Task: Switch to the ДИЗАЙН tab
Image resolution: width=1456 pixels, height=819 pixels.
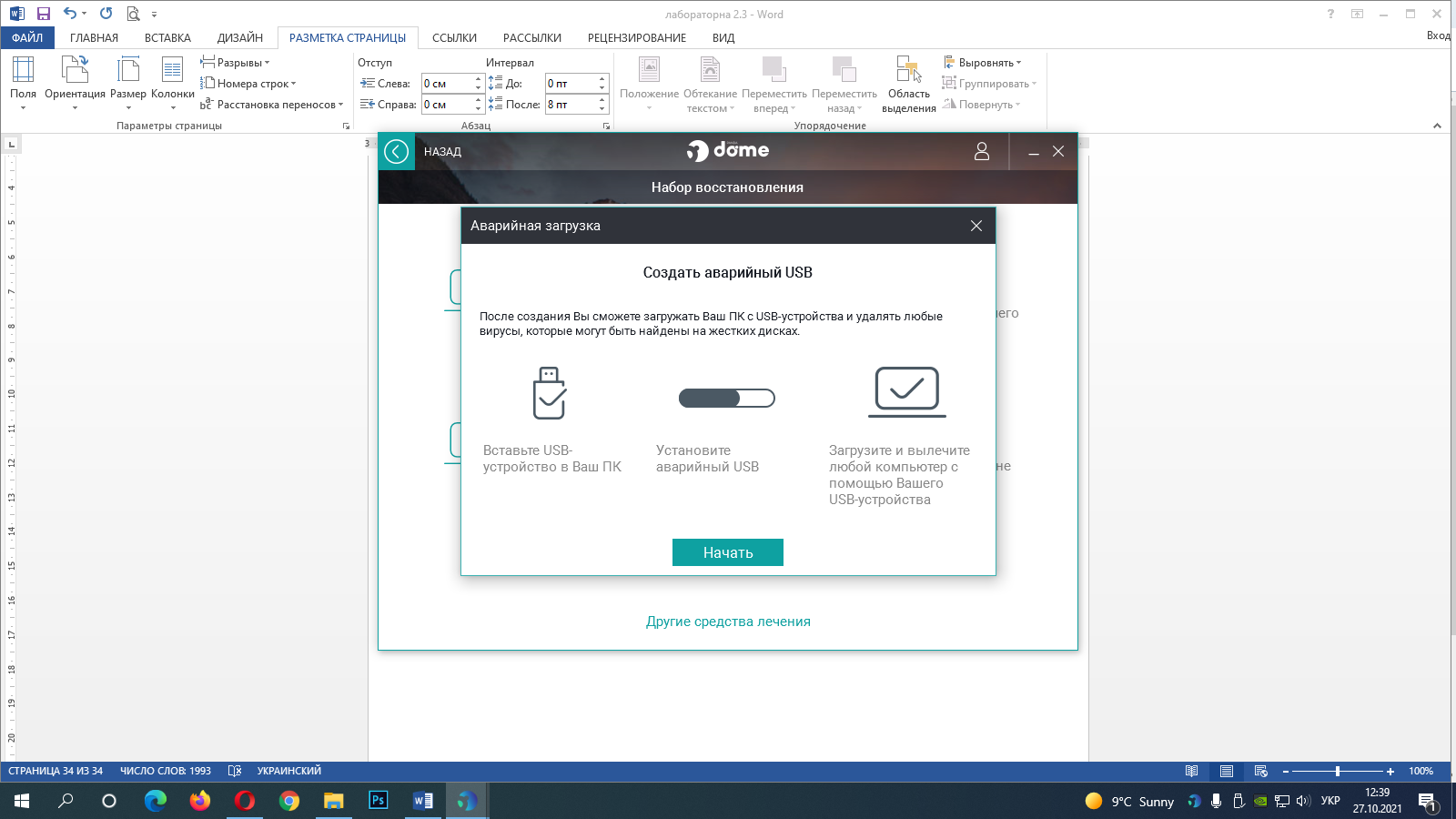Action: (240, 37)
